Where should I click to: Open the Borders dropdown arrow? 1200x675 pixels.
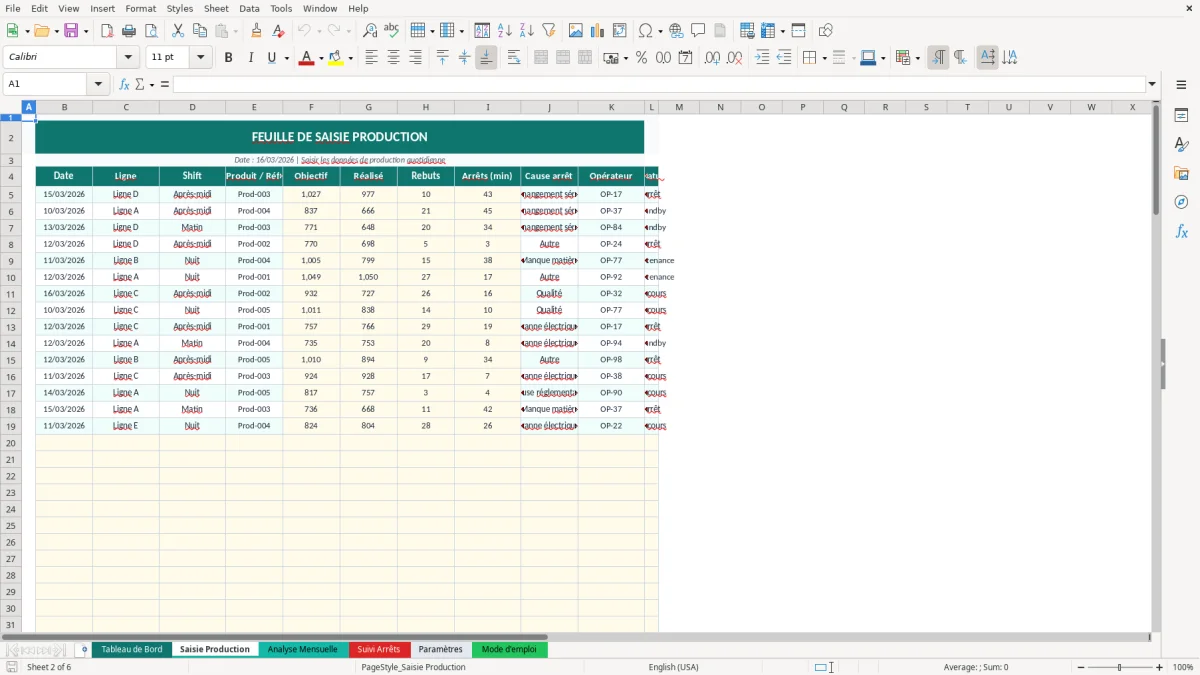(x=826, y=58)
